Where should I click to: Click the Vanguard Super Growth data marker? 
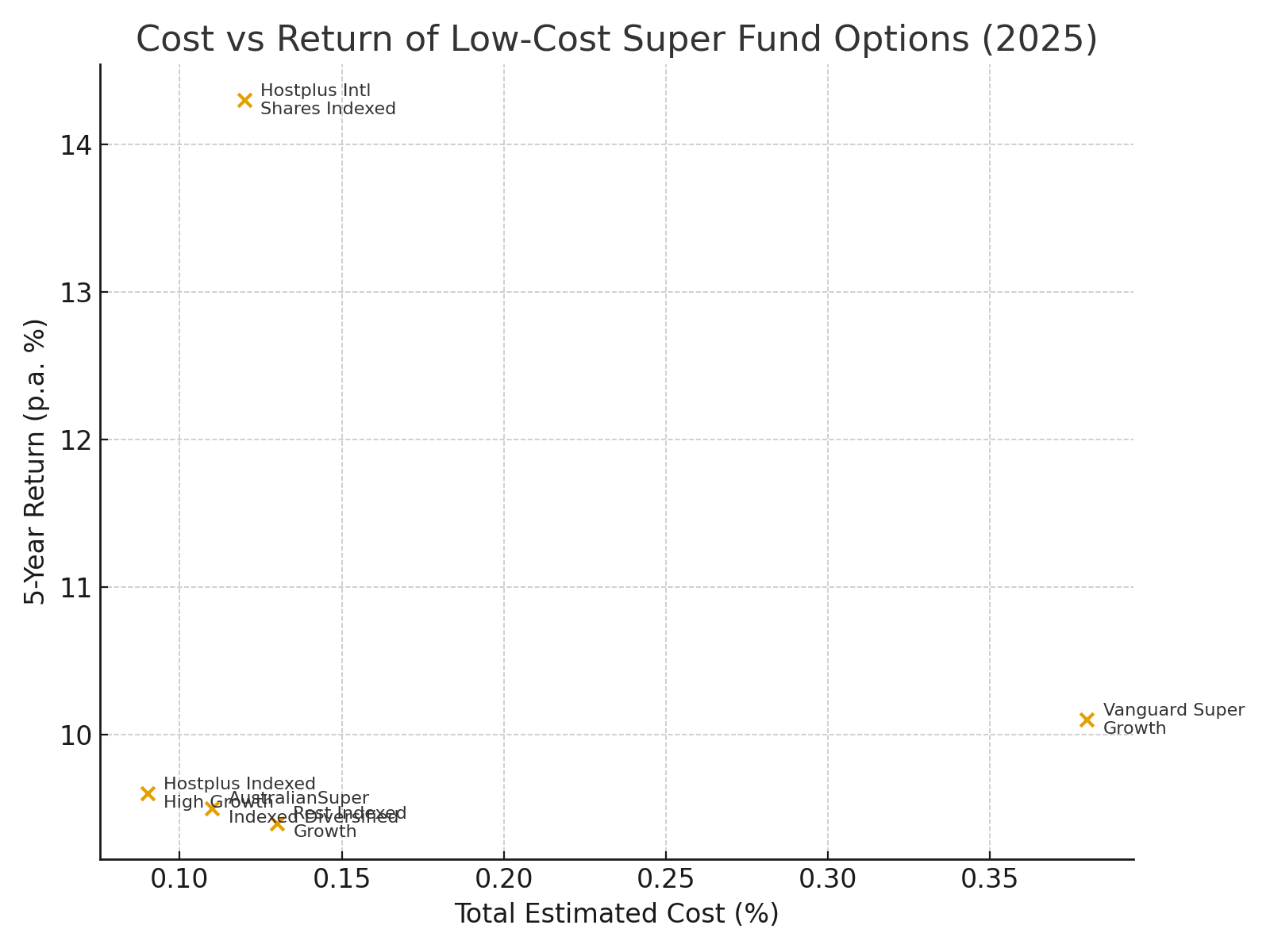1087,720
